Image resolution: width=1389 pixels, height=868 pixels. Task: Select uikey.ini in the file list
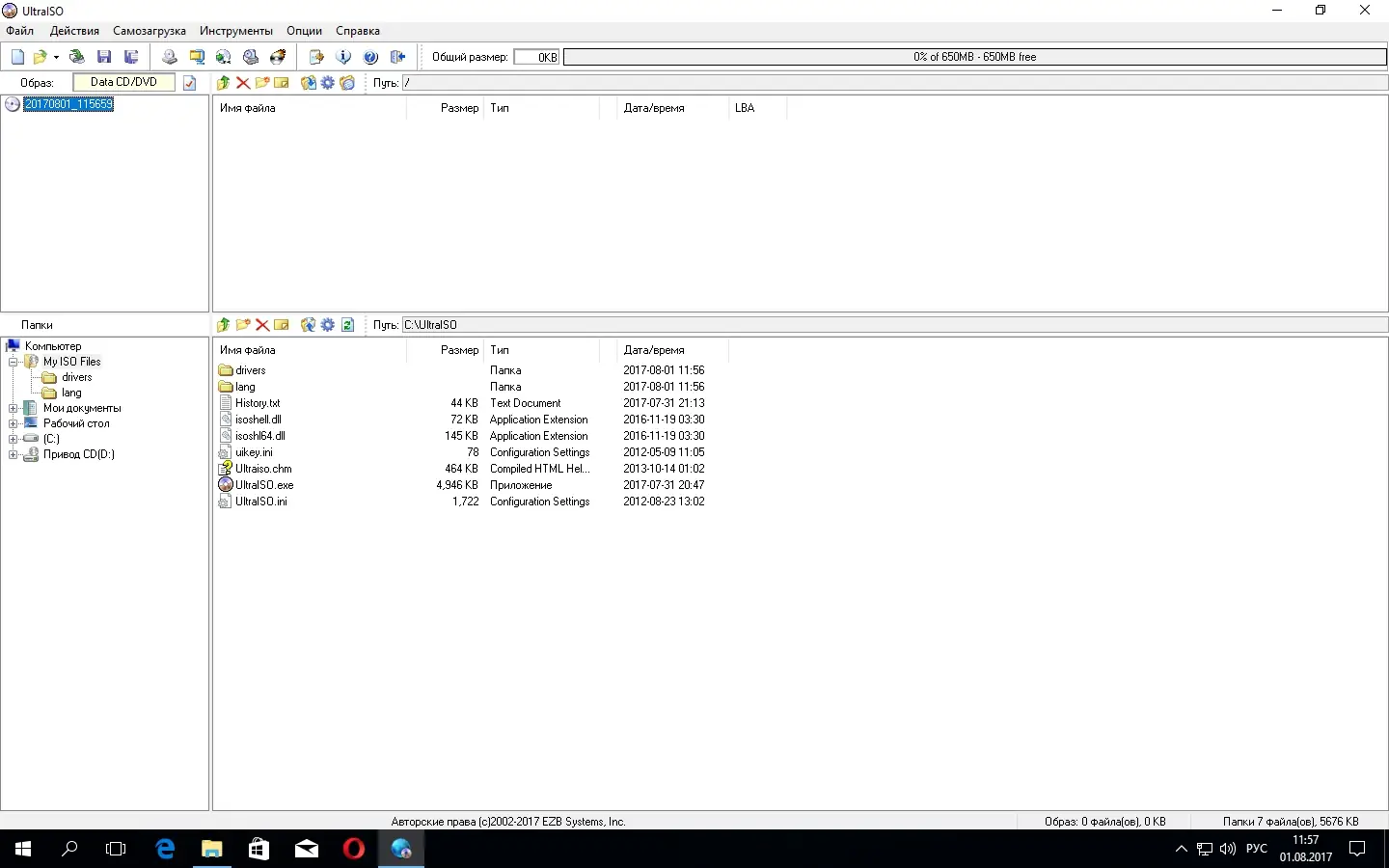254,452
